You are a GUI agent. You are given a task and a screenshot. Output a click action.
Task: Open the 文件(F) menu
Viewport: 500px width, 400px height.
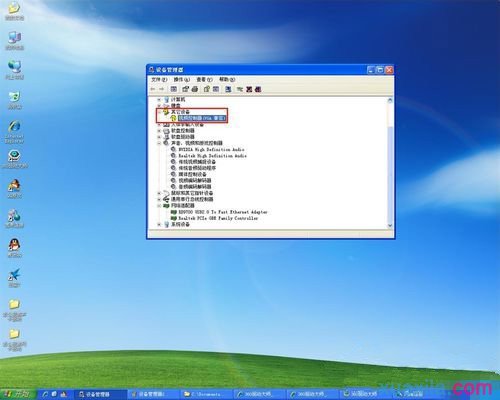tap(159, 79)
